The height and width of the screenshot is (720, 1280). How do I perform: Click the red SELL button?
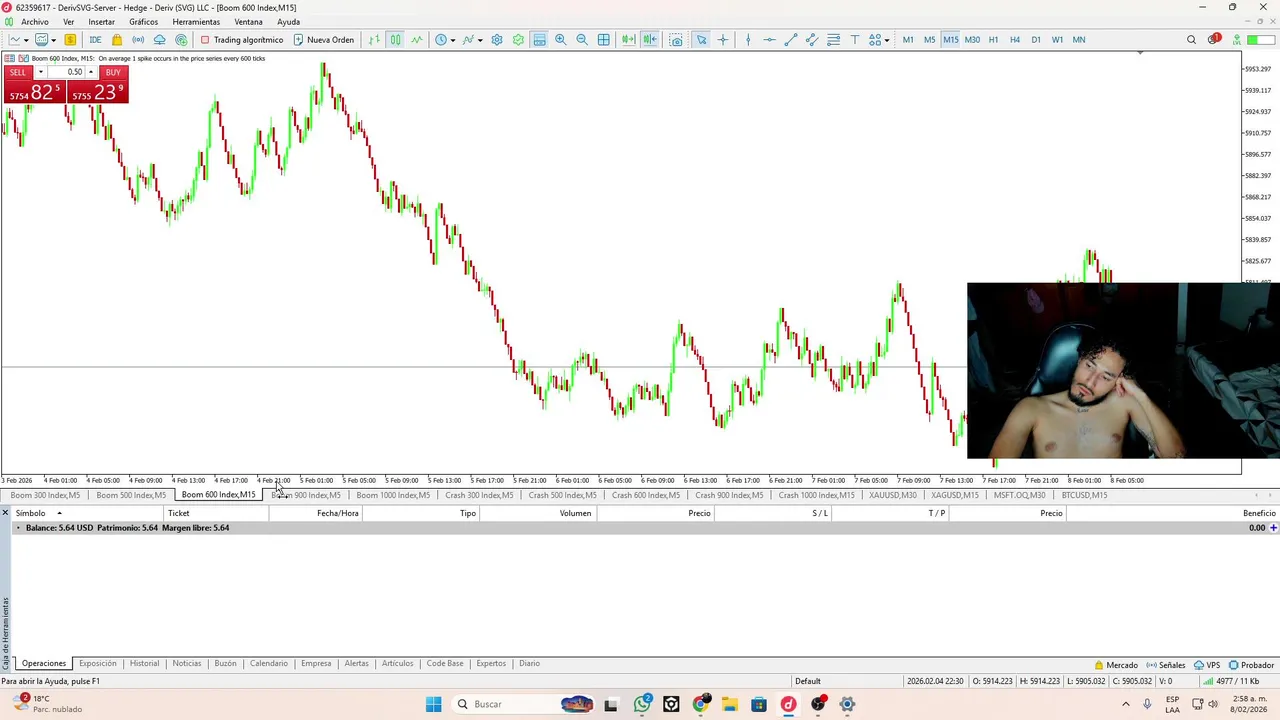point(18,72)
